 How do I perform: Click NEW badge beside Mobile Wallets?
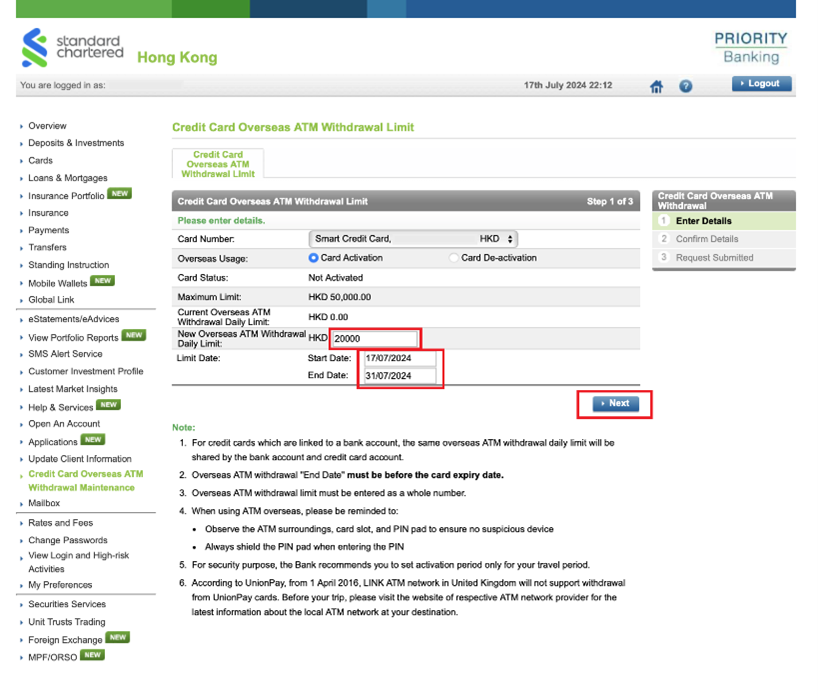click(103, 282)
